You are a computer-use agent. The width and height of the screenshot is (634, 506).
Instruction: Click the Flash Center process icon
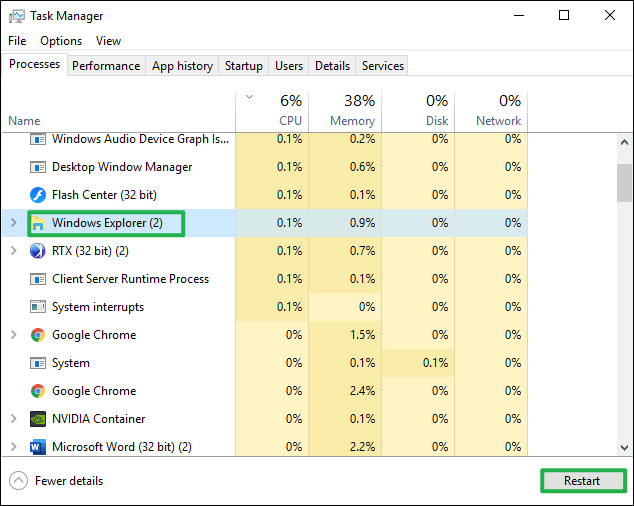click(38, 195)
